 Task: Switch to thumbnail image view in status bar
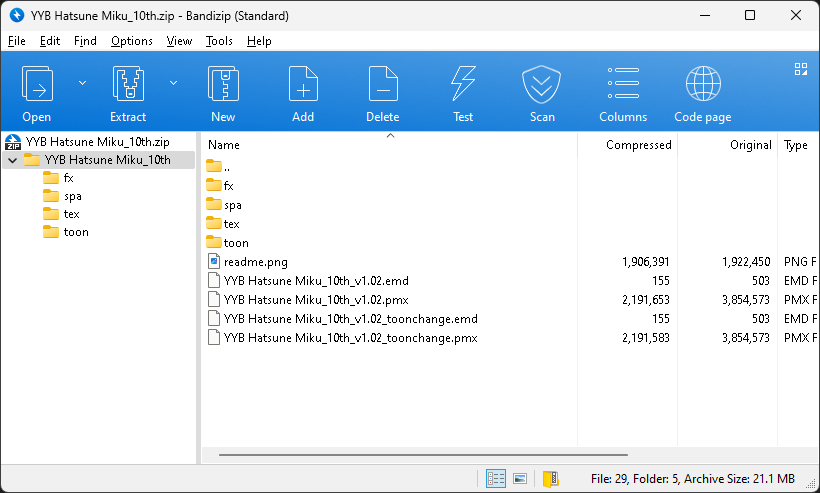520,478
